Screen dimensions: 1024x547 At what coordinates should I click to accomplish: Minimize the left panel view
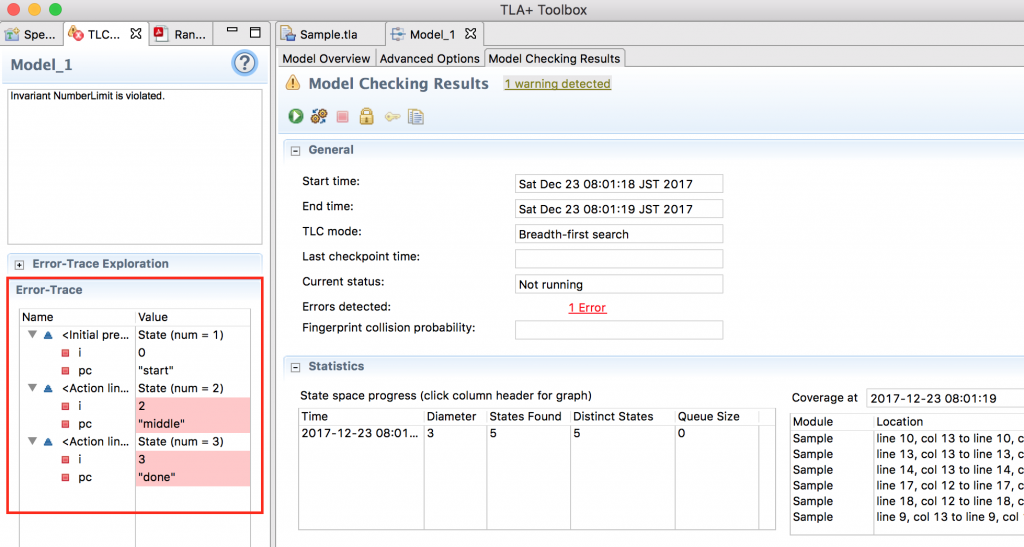(232, 31)
